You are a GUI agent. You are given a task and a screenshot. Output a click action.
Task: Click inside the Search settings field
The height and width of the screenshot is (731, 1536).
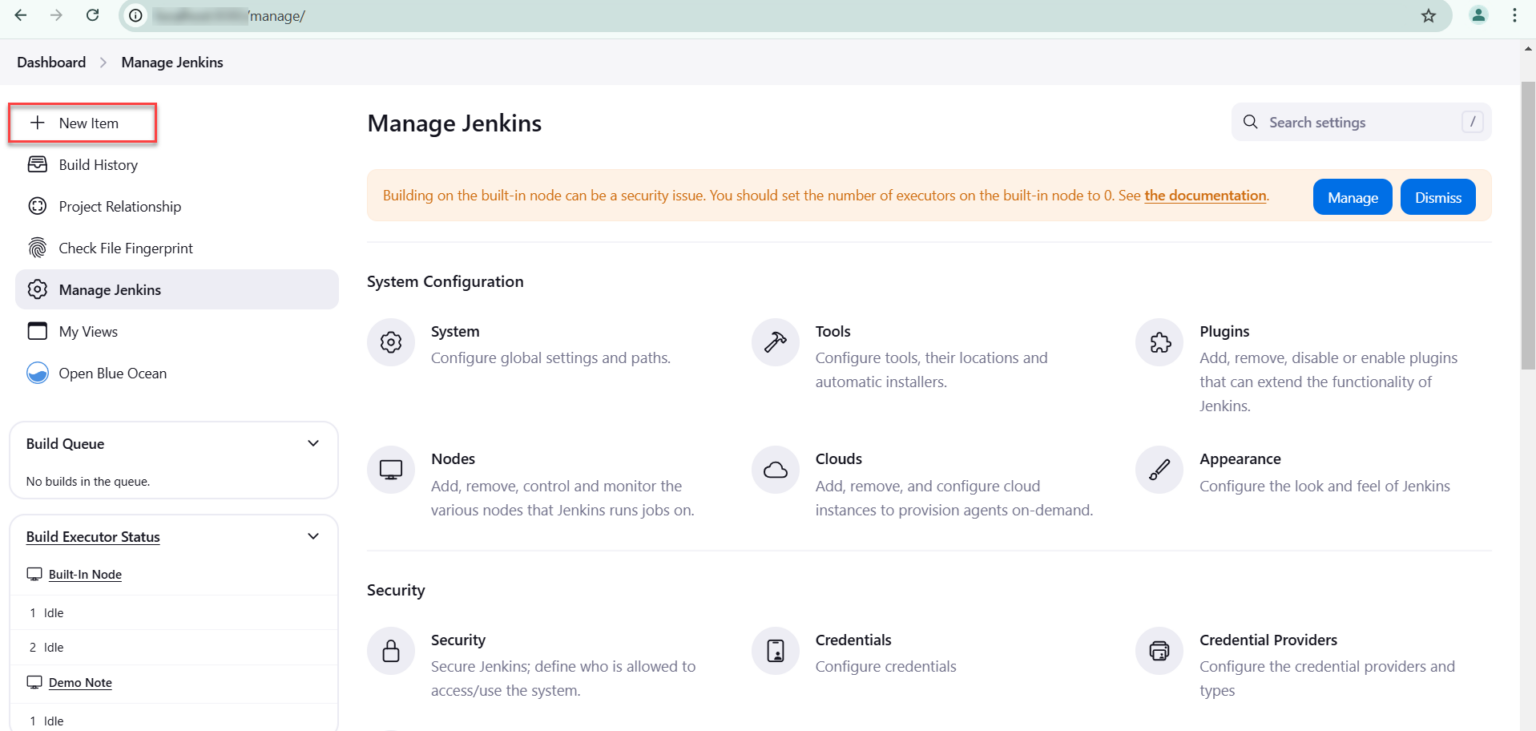[x=1340, y=121]
